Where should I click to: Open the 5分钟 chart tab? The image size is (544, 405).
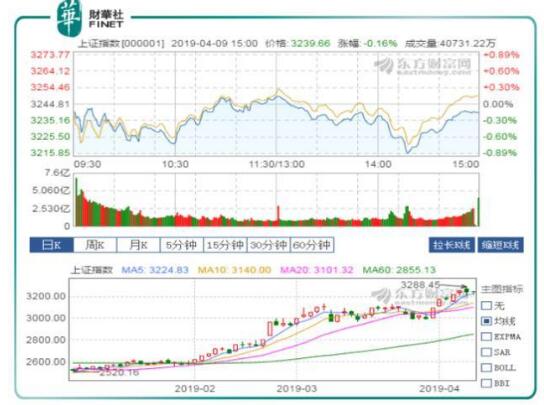pyautogui.click(x=181, y=245)
